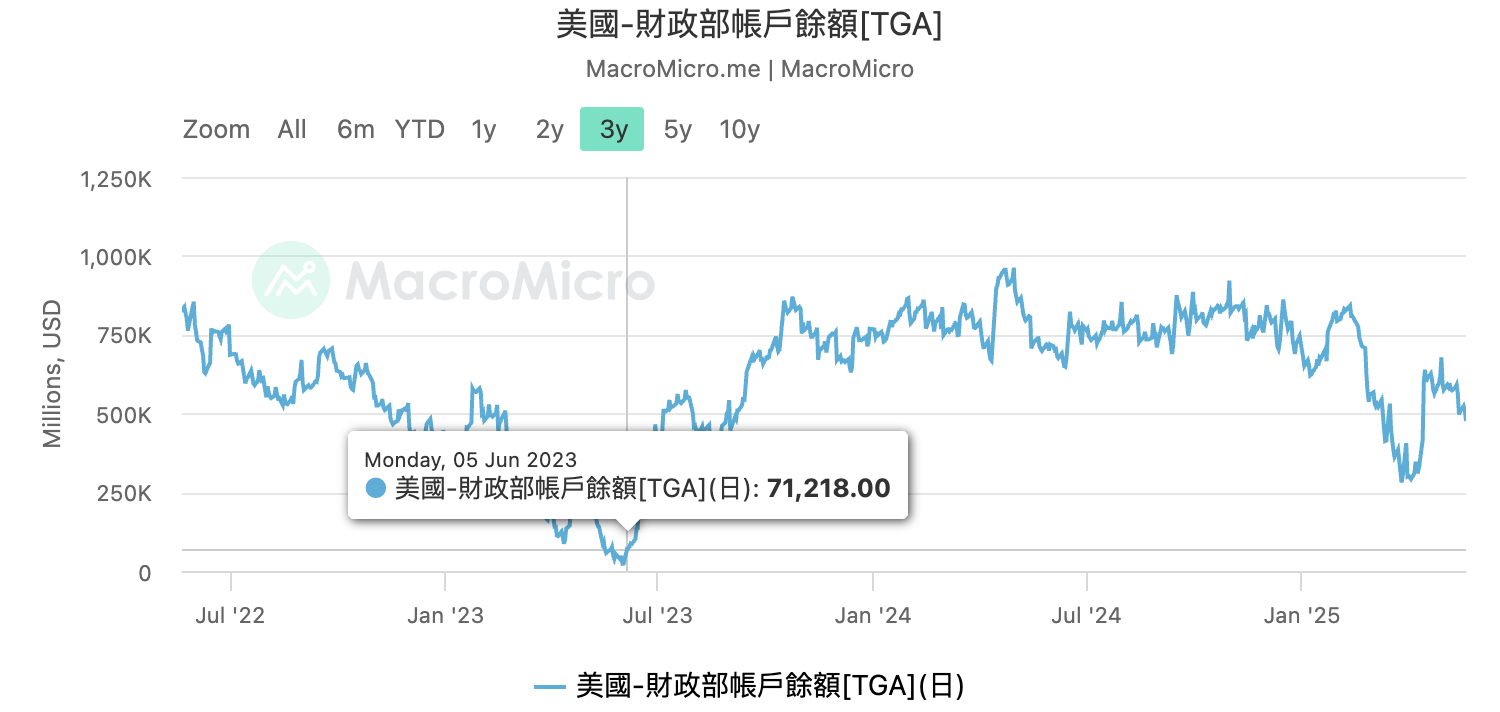Screen dimensions: 1500x712
Task: Click the chart title 美國-財政部帳戶餘額[TGA]
Action: (x=749, y=25)
